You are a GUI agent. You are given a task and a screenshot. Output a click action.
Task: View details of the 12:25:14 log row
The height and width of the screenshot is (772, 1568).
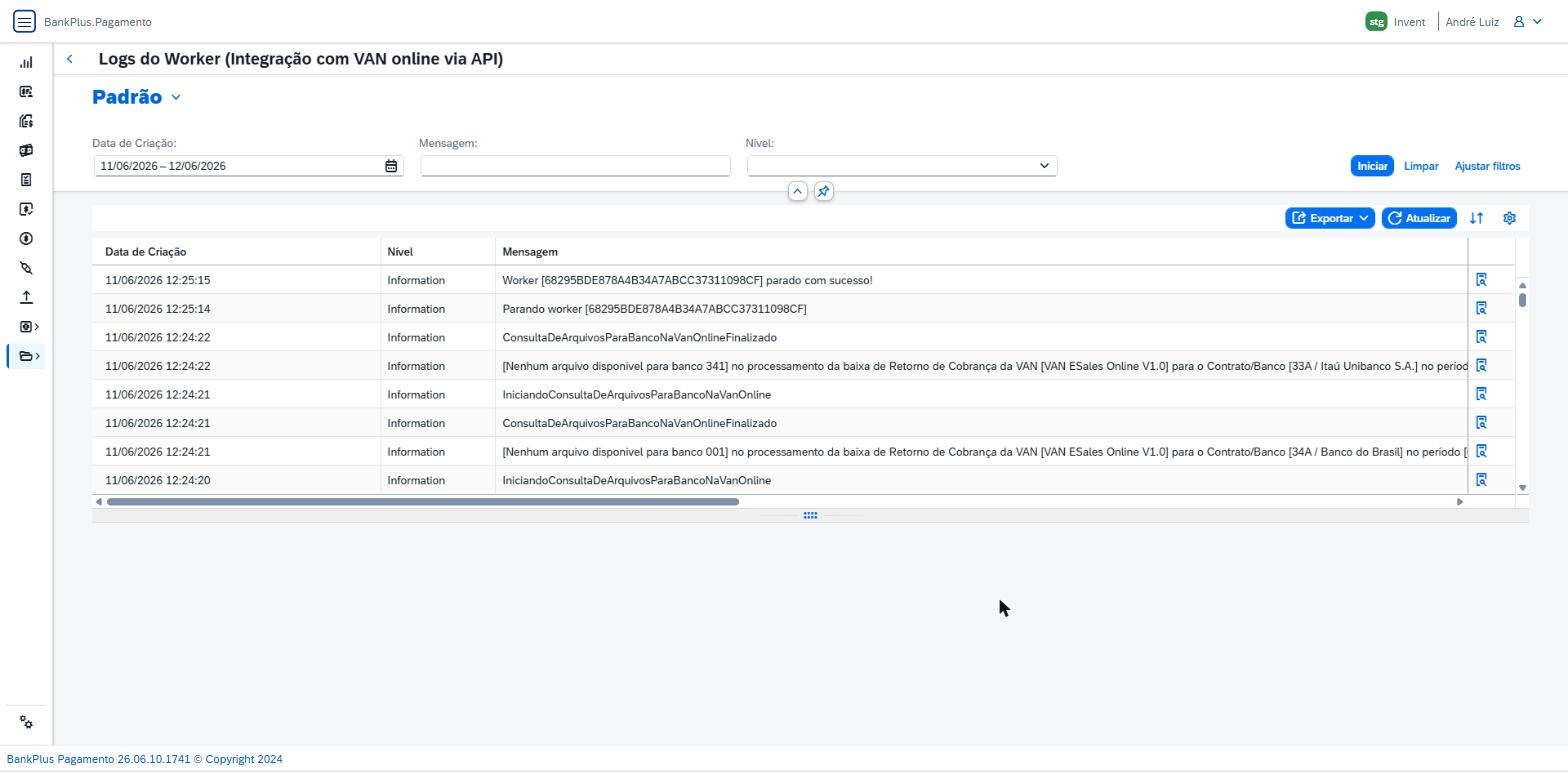(x=1482, y=309)
